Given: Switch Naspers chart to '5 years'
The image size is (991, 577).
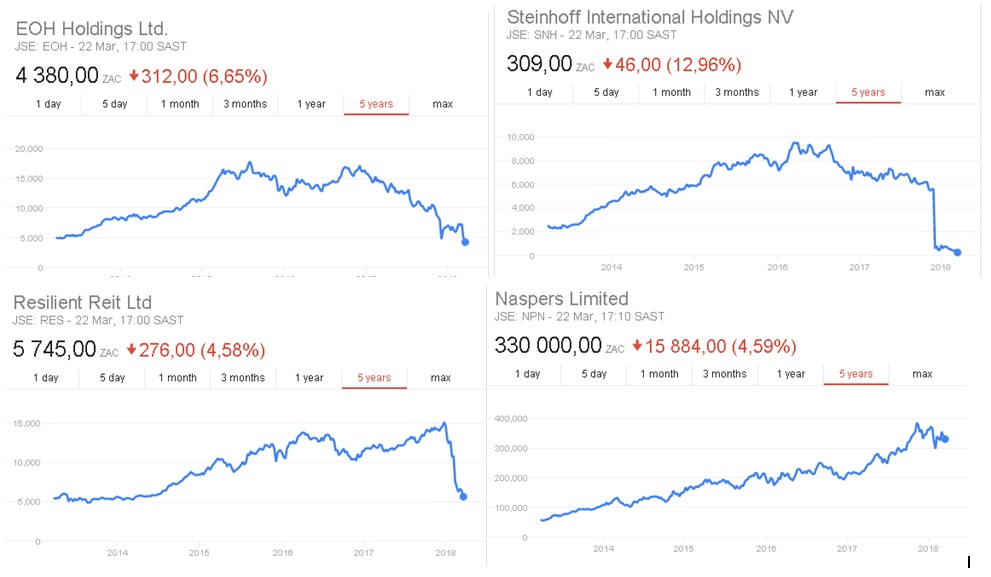Looking at the screenshot, I should tap(855, 374).
